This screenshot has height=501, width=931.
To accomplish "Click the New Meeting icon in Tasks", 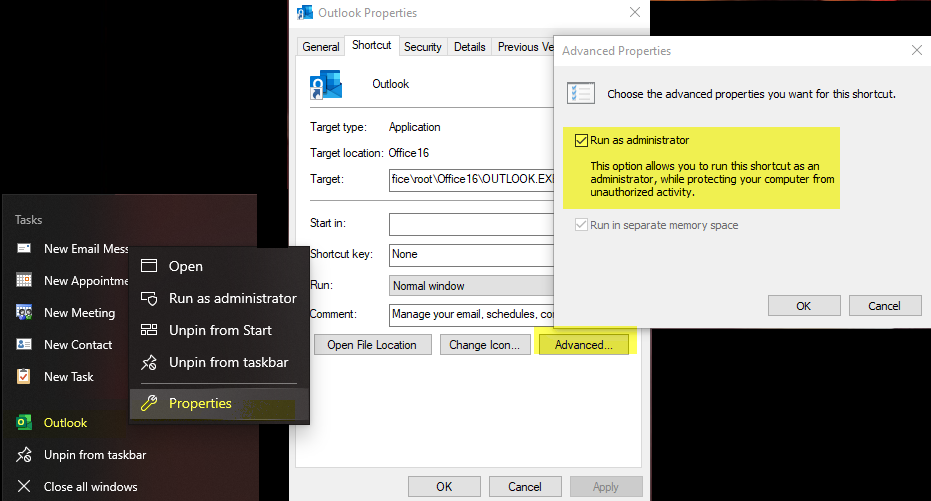I will [24, 312].
